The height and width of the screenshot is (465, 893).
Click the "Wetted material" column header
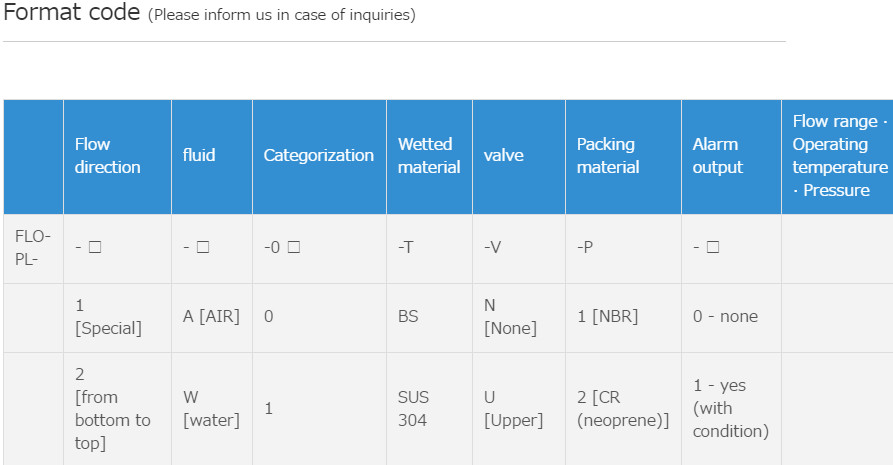(429, 156)
